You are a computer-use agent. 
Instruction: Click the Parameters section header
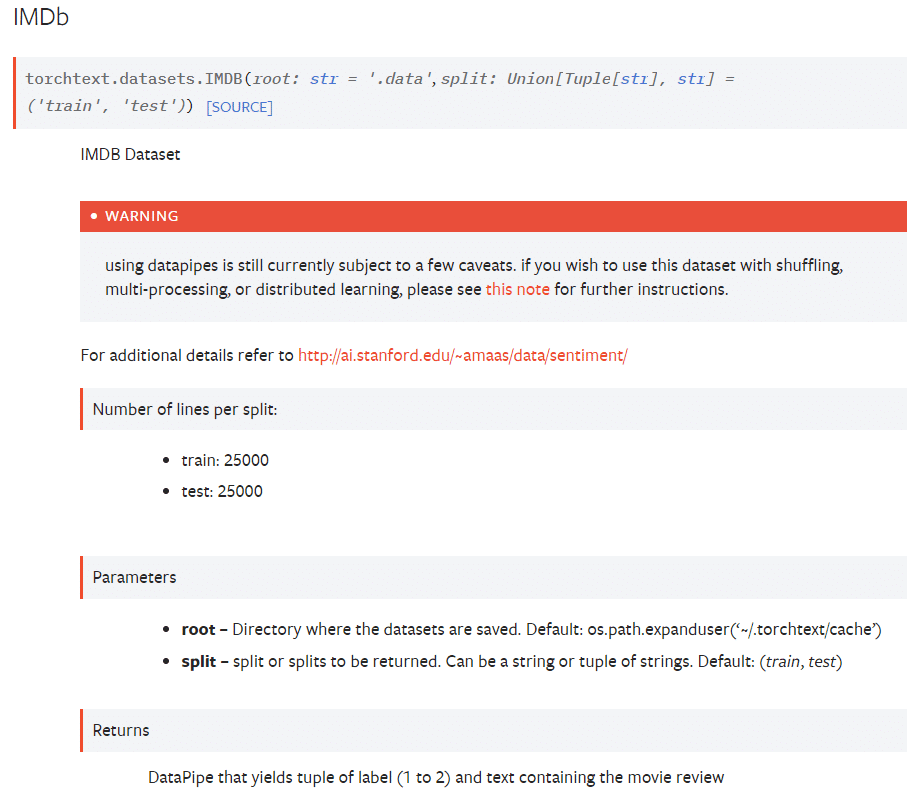coord(134,577)
